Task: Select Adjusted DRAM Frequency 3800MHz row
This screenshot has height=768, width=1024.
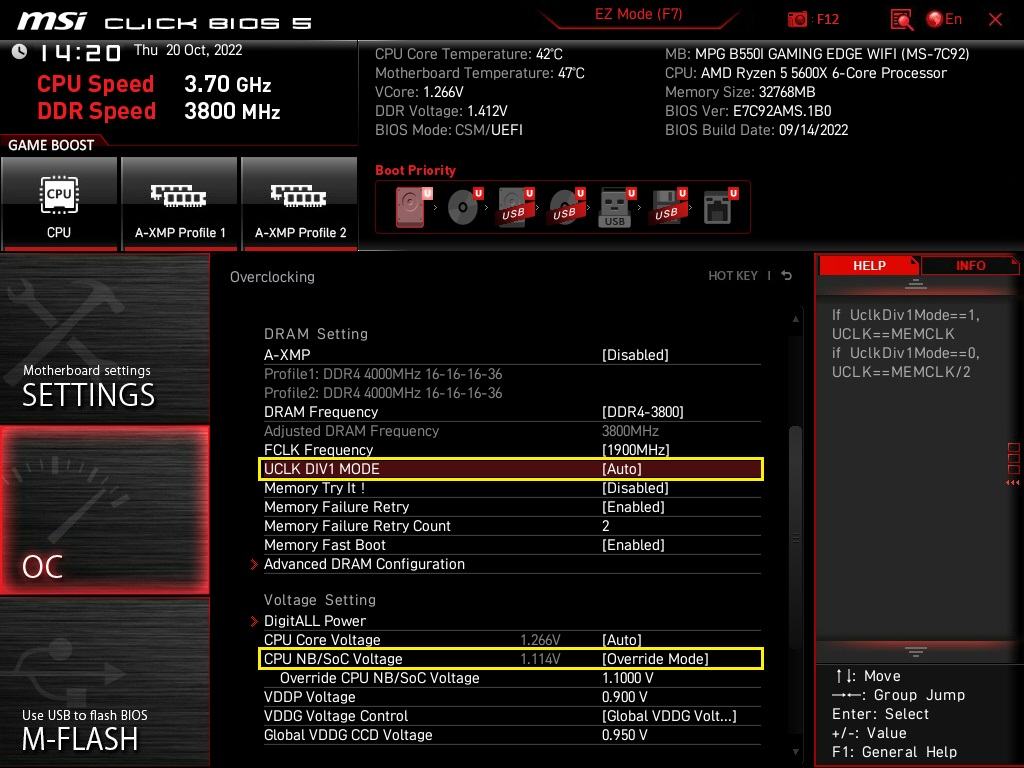Action: click(x=512, y=431)
